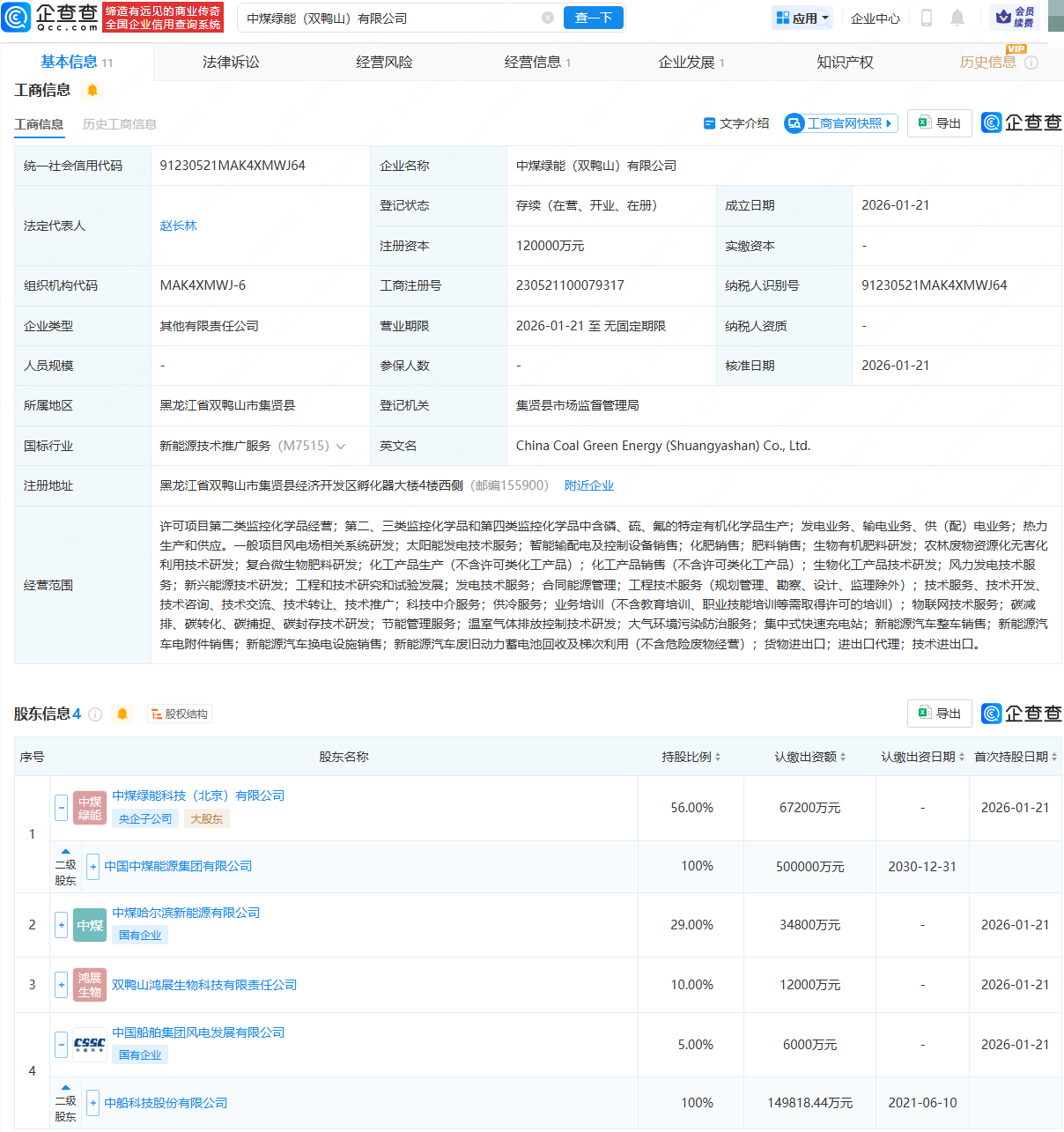Export 工商信息 with the 导出 button
The width and height of the screenshot is (1064, 1132).
940,123
